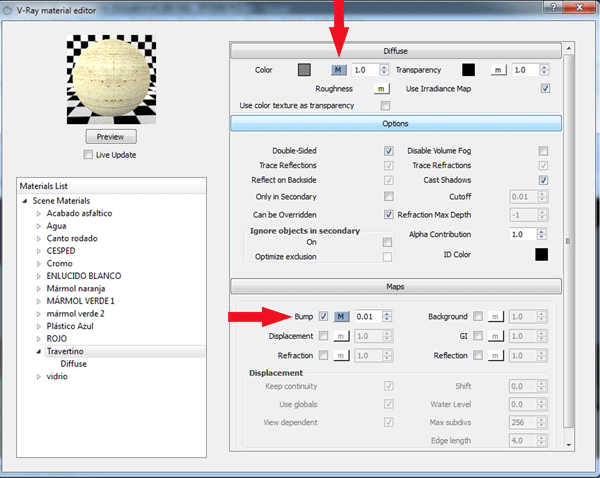The height and width of the screenshot is (478, 600).
Task: Collapse the Scene Materials tree
Action: tap(25, 201)
